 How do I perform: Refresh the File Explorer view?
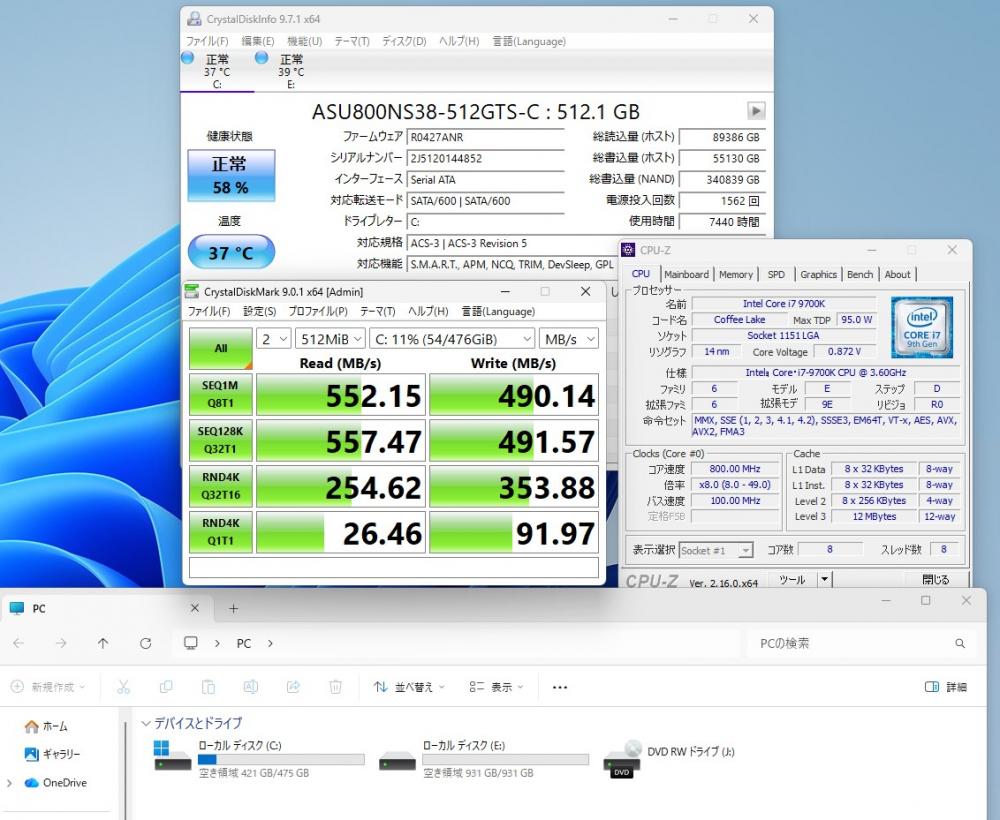tap(145, 643)
